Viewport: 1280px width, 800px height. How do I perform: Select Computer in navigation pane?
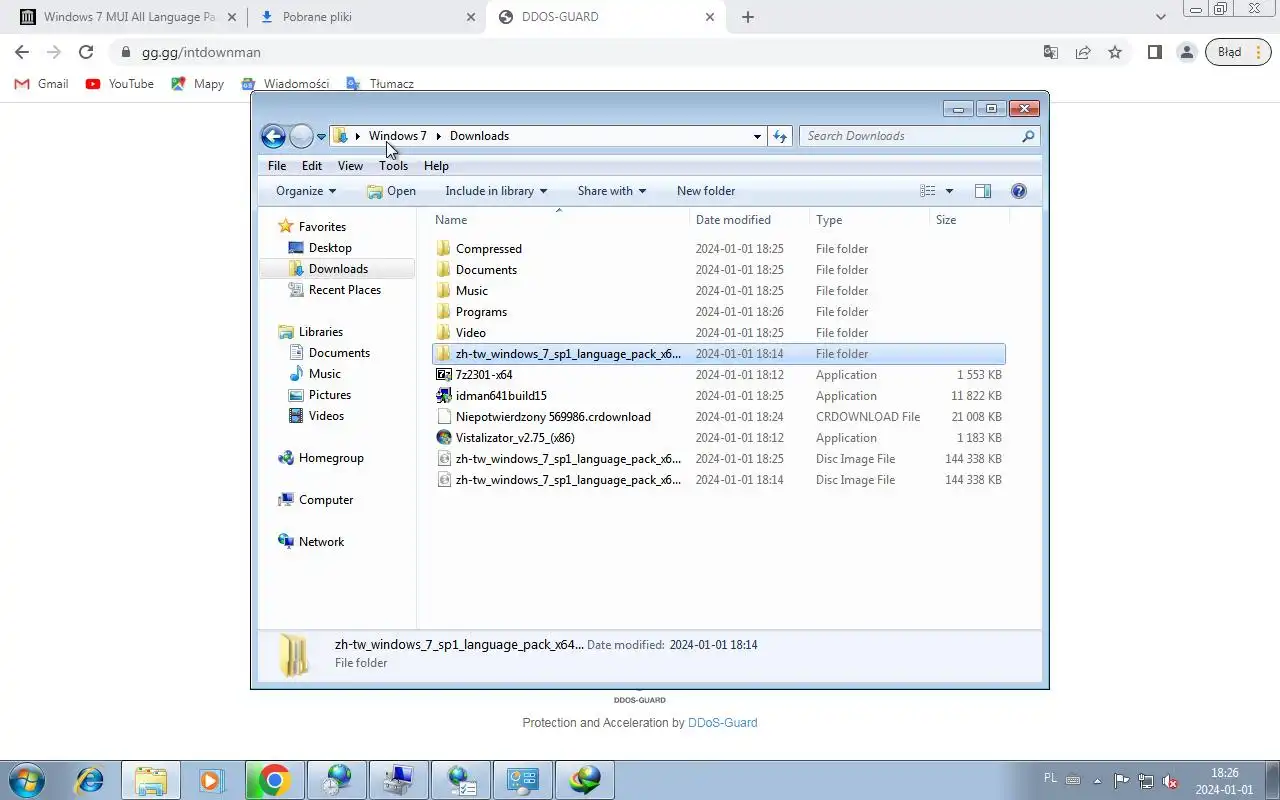(x=326, y=500)
